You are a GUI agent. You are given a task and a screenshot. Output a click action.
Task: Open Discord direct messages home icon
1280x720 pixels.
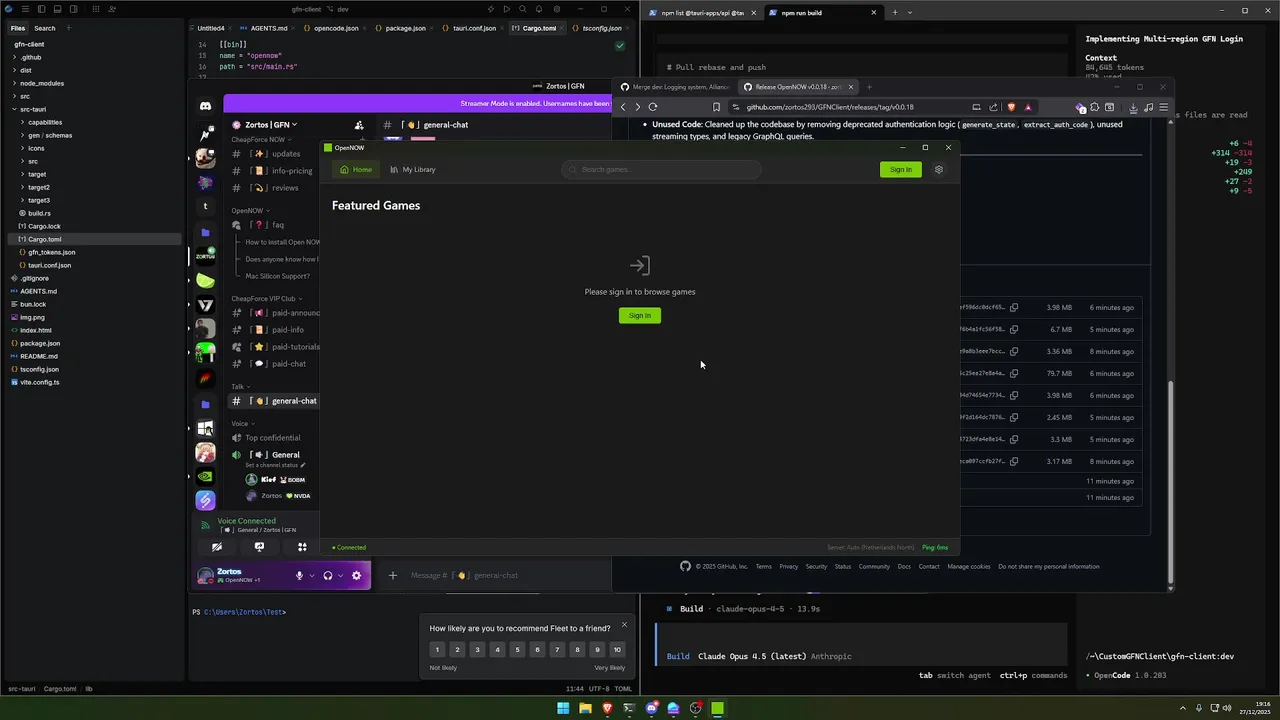(x=205, y=106)
